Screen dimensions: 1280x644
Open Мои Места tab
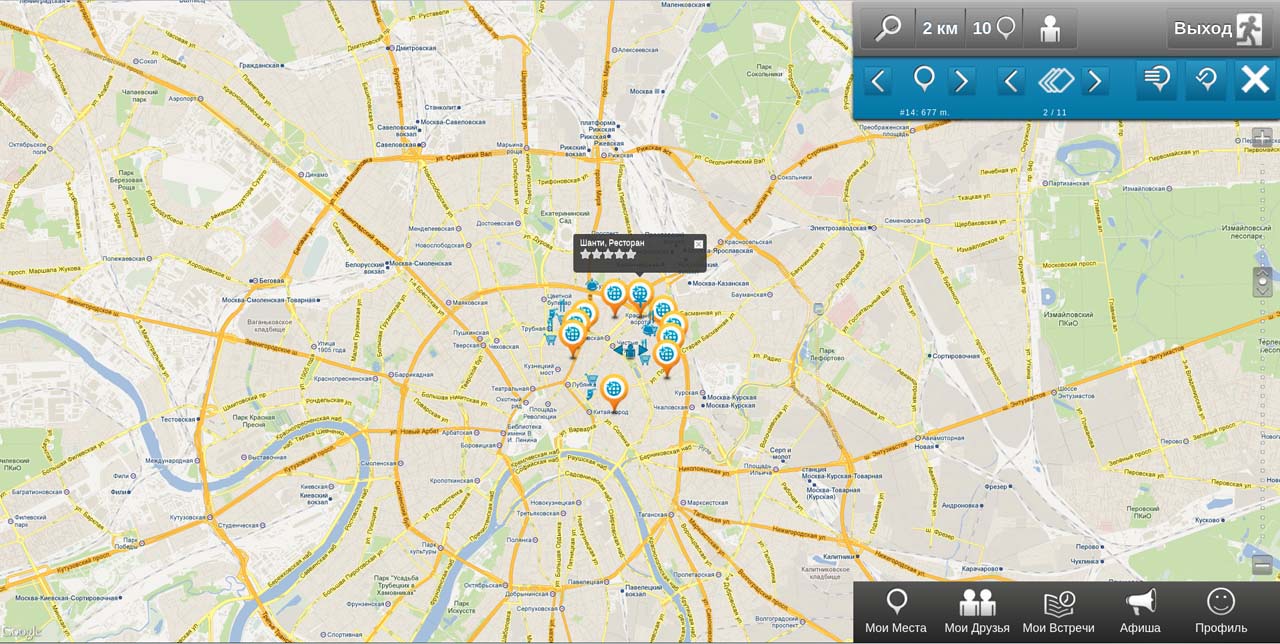pyautogui.click(x=896, y=612)
